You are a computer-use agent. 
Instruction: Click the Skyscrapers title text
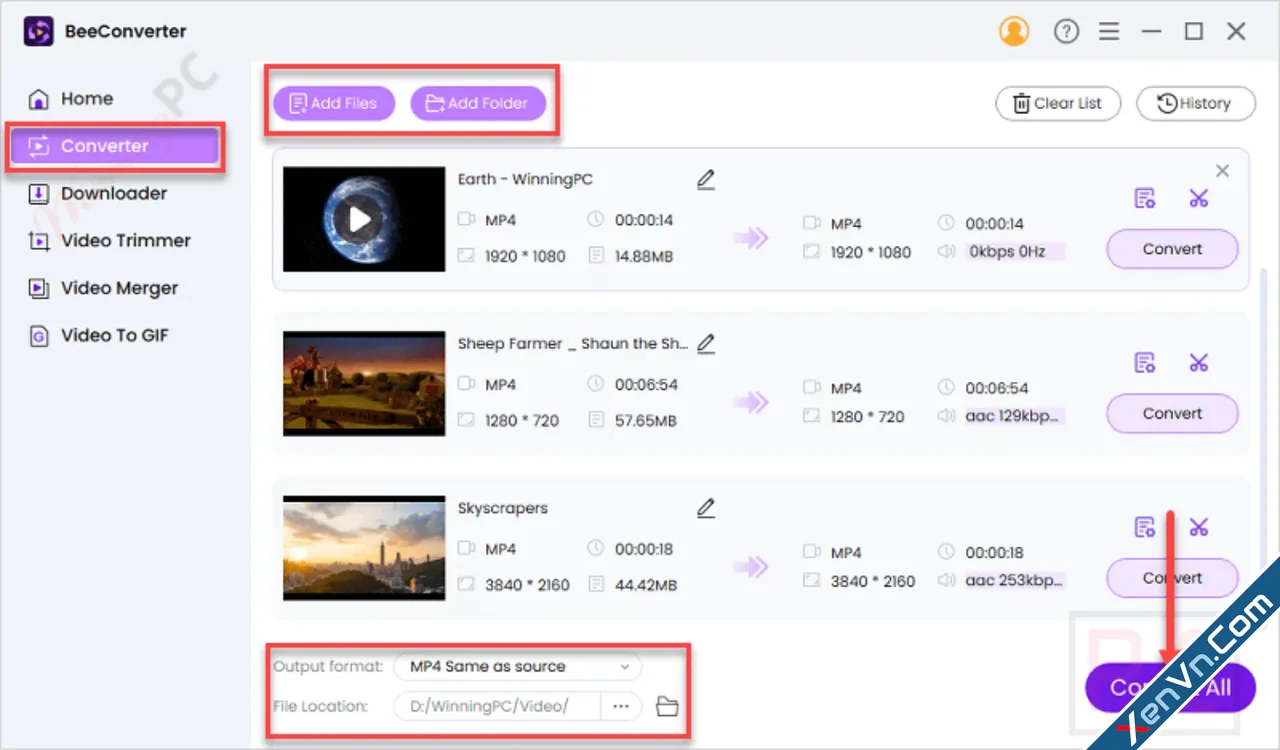coord(502,508)
